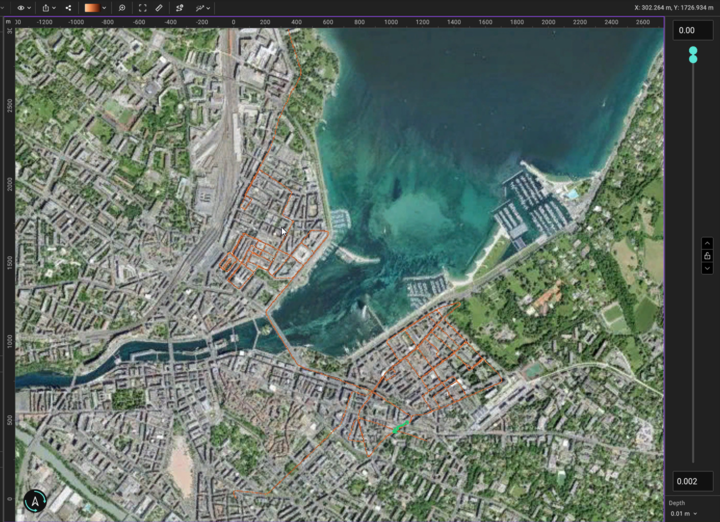Image resolution: width=720 pixels, height=522 pixels.
Task: Click the down chevron below the lock
Action: pyautogui.click(x=707, y=268)
